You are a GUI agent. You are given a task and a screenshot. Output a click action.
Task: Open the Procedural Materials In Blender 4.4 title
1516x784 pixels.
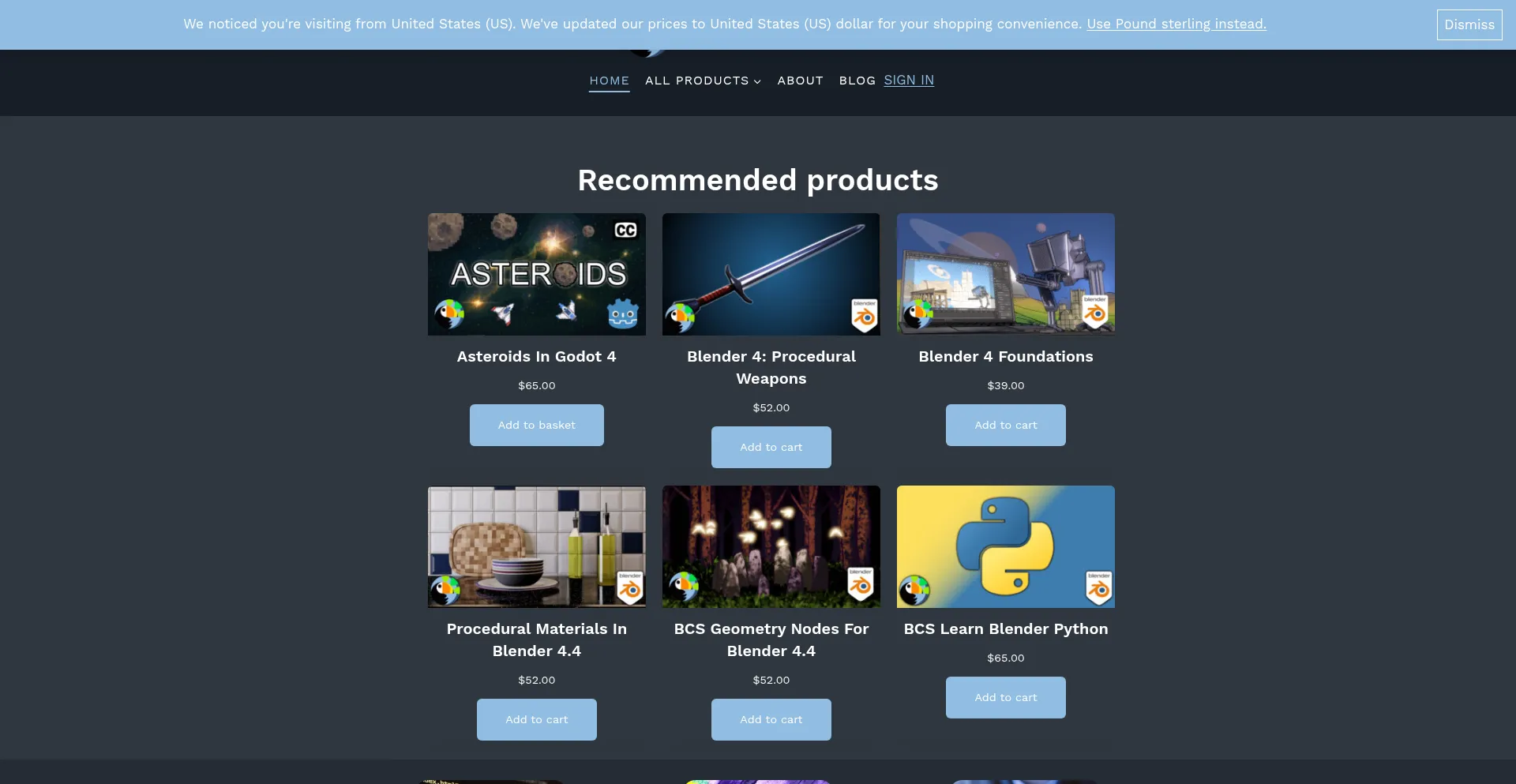(536, 640)
